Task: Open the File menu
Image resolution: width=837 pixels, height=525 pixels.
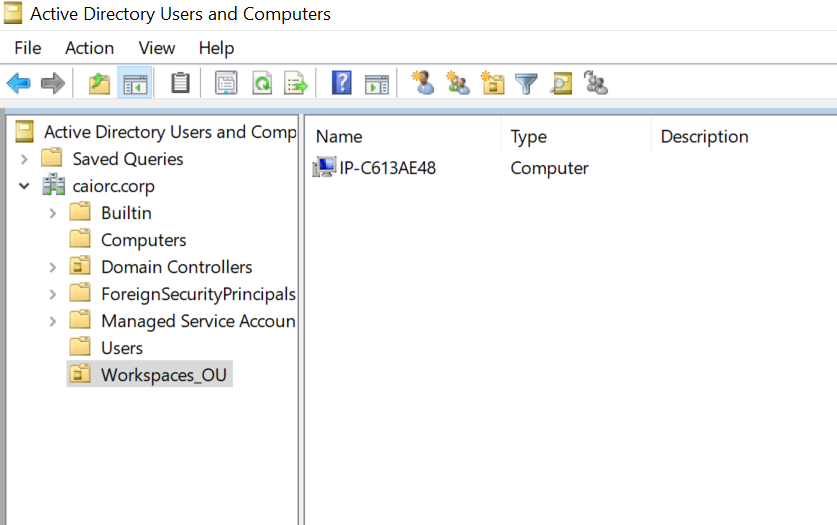Action: (x=28, y=48)
